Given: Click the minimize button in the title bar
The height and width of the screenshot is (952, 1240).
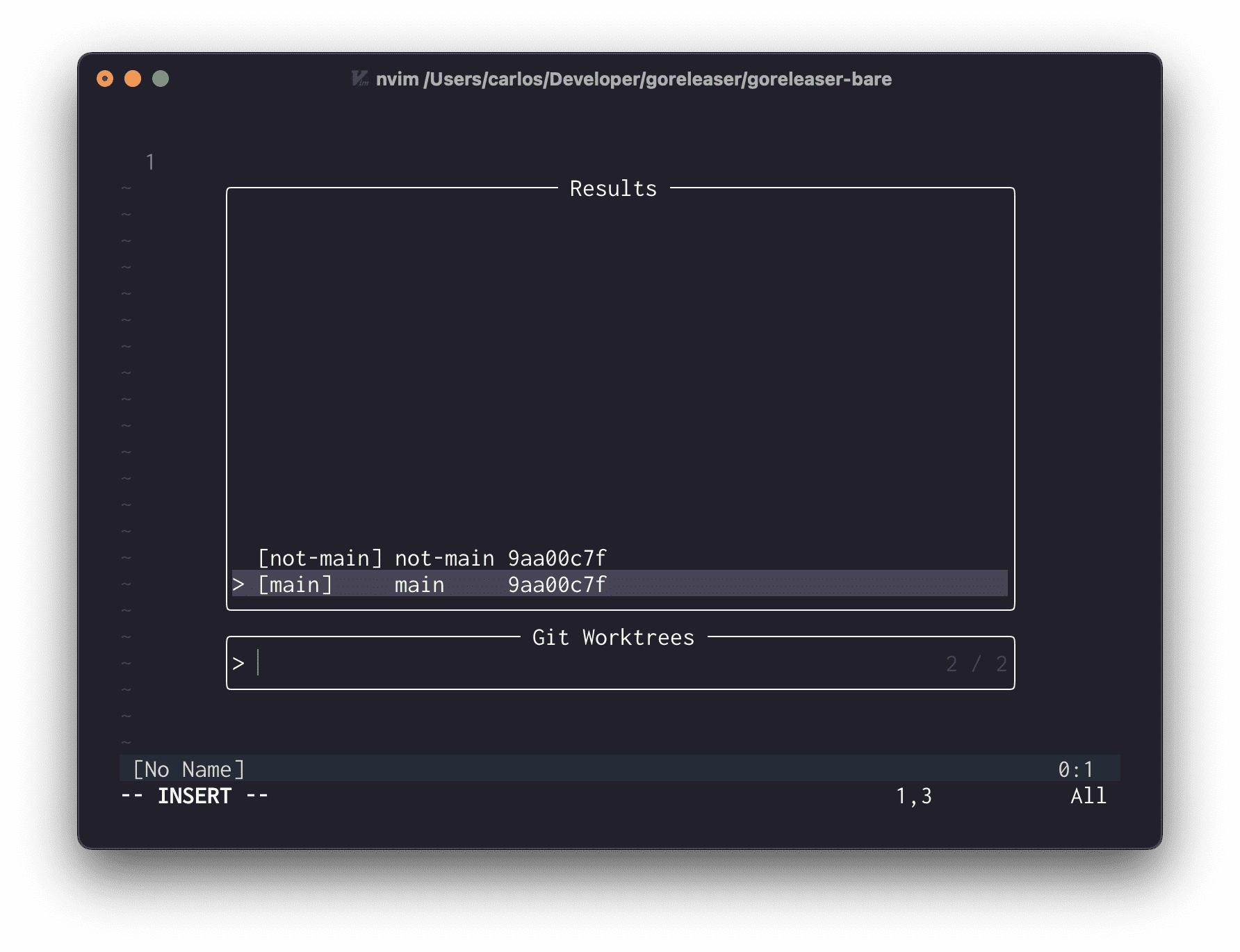Looking at the screenshot, I should coord(132,79).
